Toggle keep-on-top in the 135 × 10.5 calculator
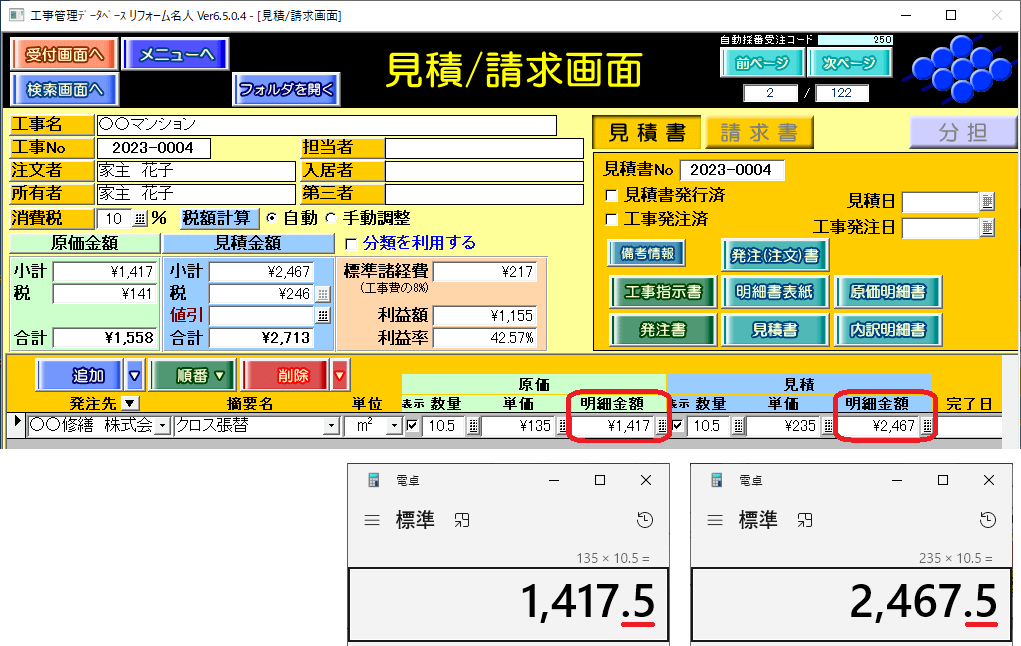 [x=462, y=520]
